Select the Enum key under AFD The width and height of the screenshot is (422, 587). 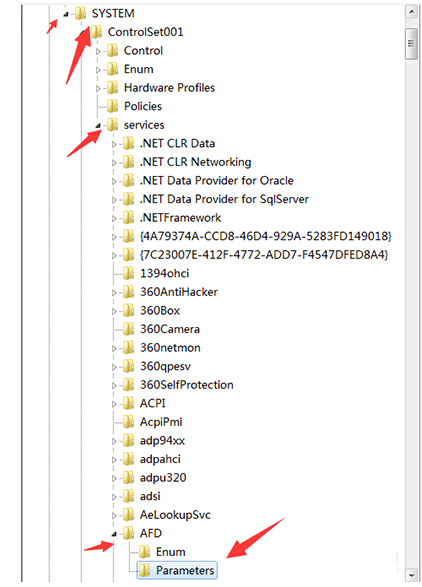tap(170, 551)
